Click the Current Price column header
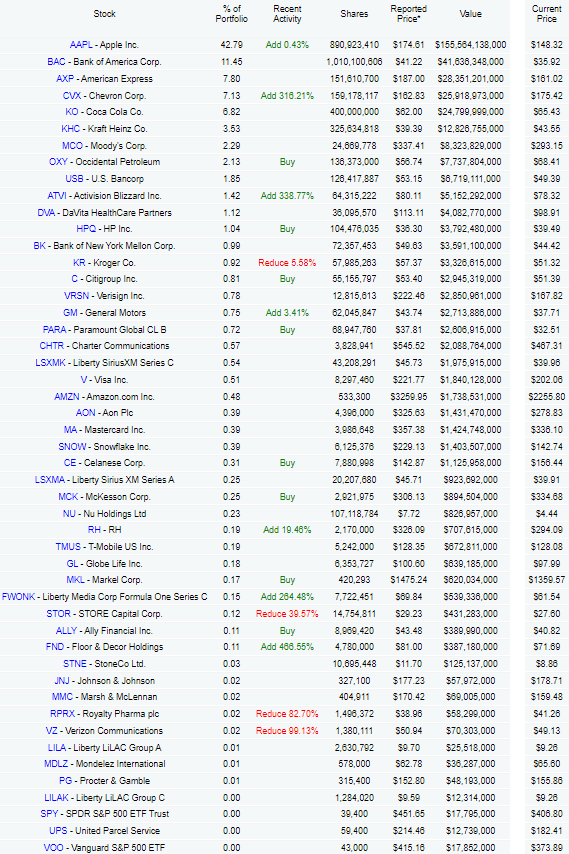This screenshot has height=854, width=569. 547,14
